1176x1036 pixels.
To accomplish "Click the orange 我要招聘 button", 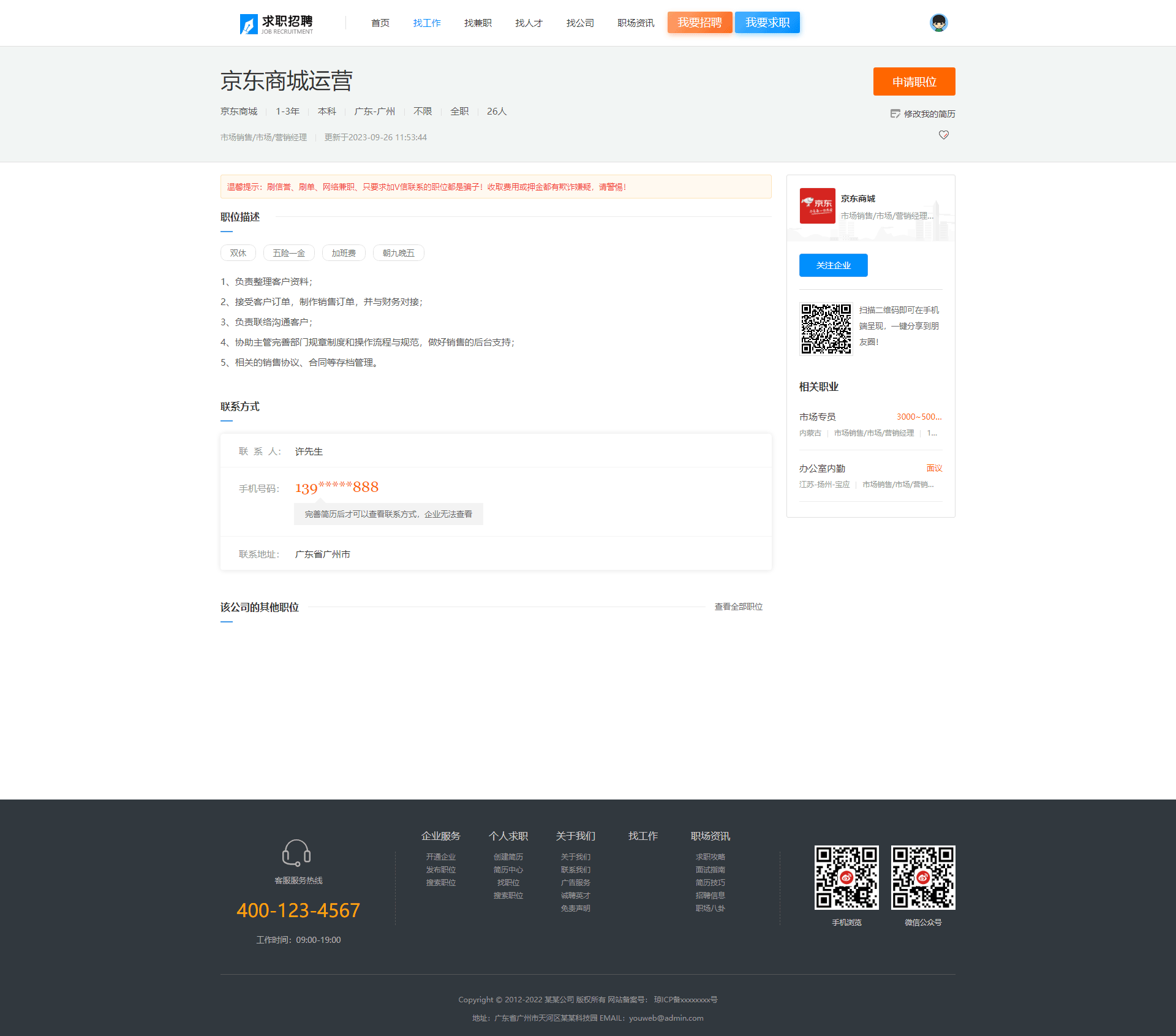I will pyautogui.click(x=699, y=22).
